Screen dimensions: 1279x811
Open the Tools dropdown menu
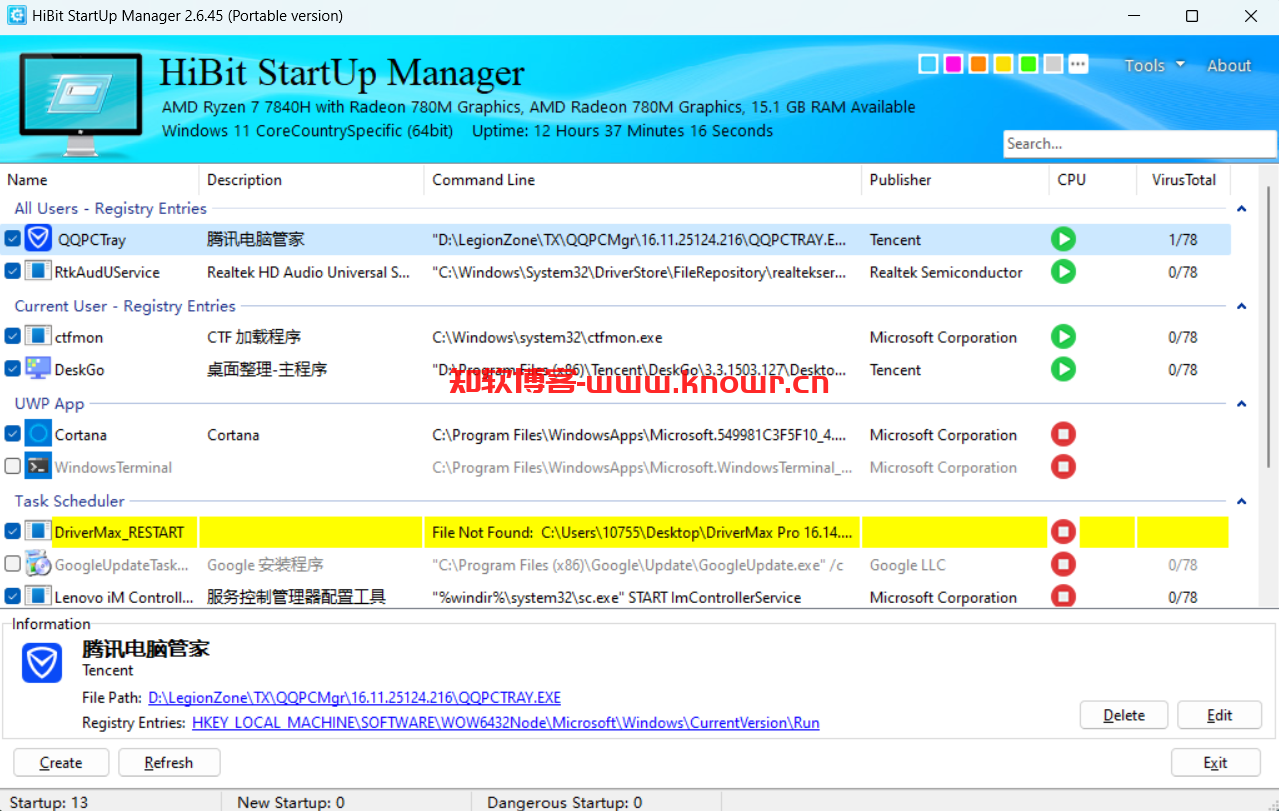point(1154,65)
